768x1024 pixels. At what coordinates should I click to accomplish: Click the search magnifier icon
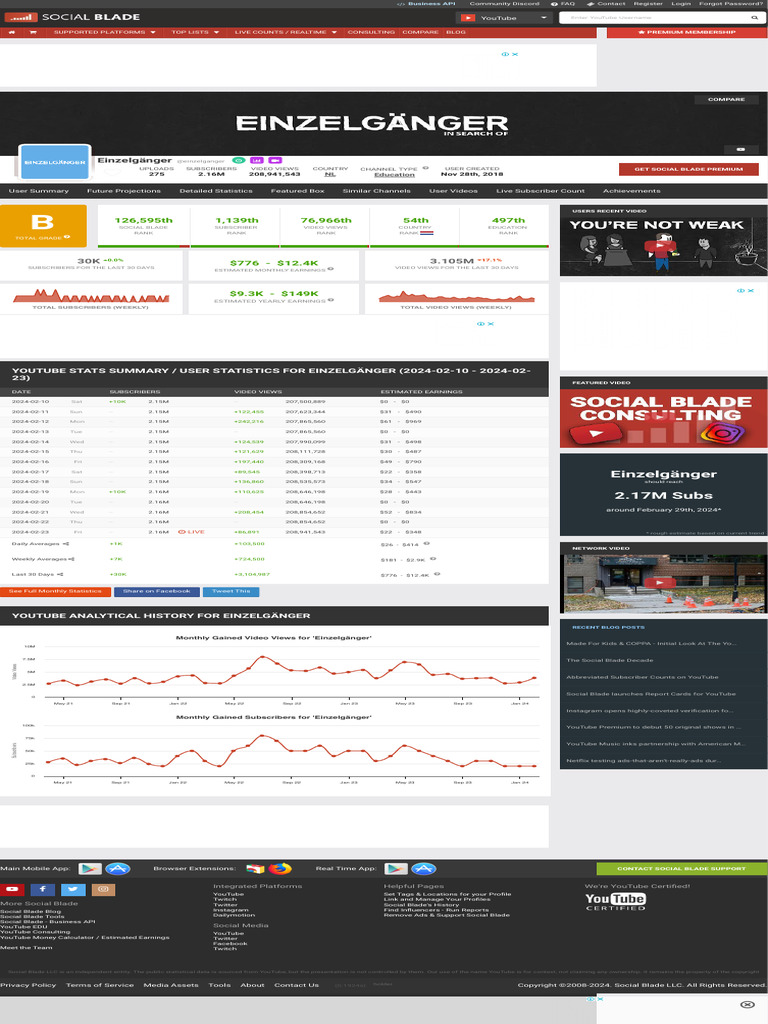[x=755, y=18]
